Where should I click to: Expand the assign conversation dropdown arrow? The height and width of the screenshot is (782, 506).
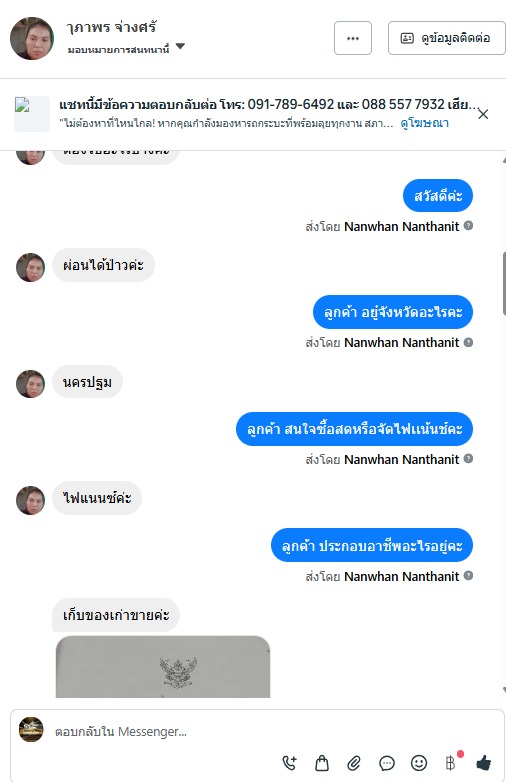point(180,46)
